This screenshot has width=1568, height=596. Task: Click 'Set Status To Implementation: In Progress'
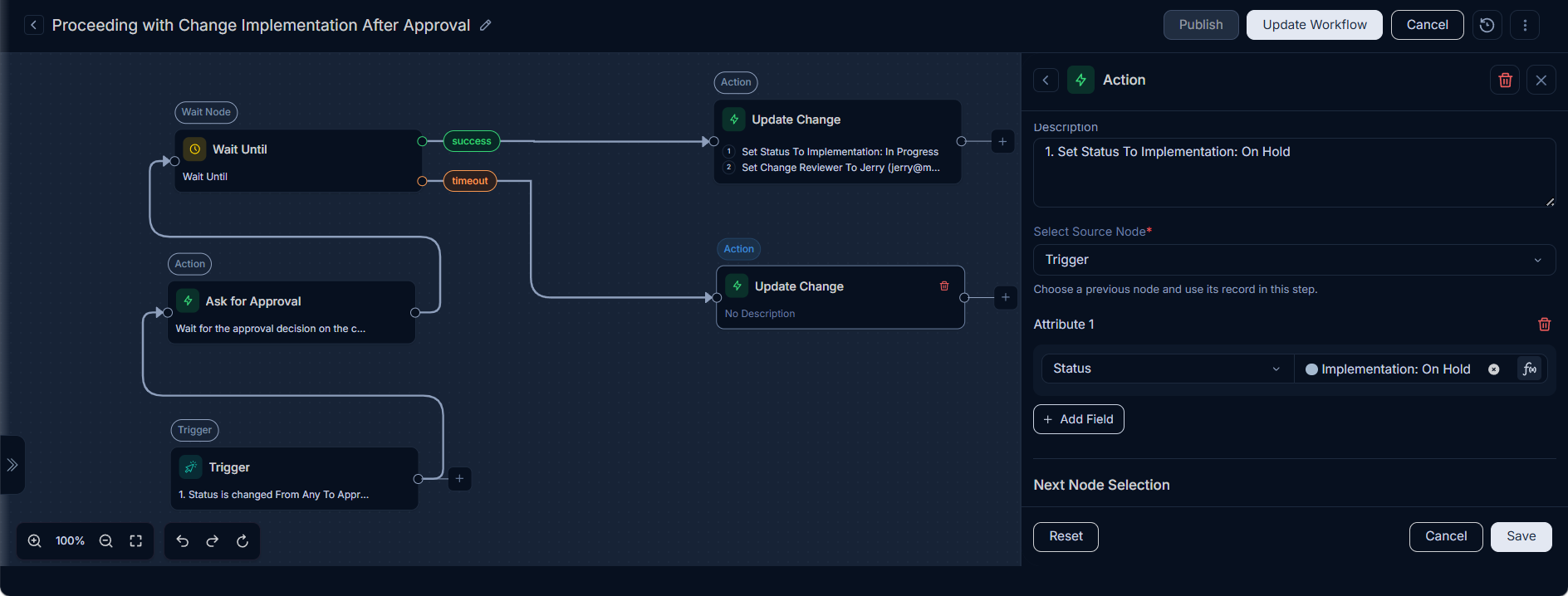pos(840,152)
